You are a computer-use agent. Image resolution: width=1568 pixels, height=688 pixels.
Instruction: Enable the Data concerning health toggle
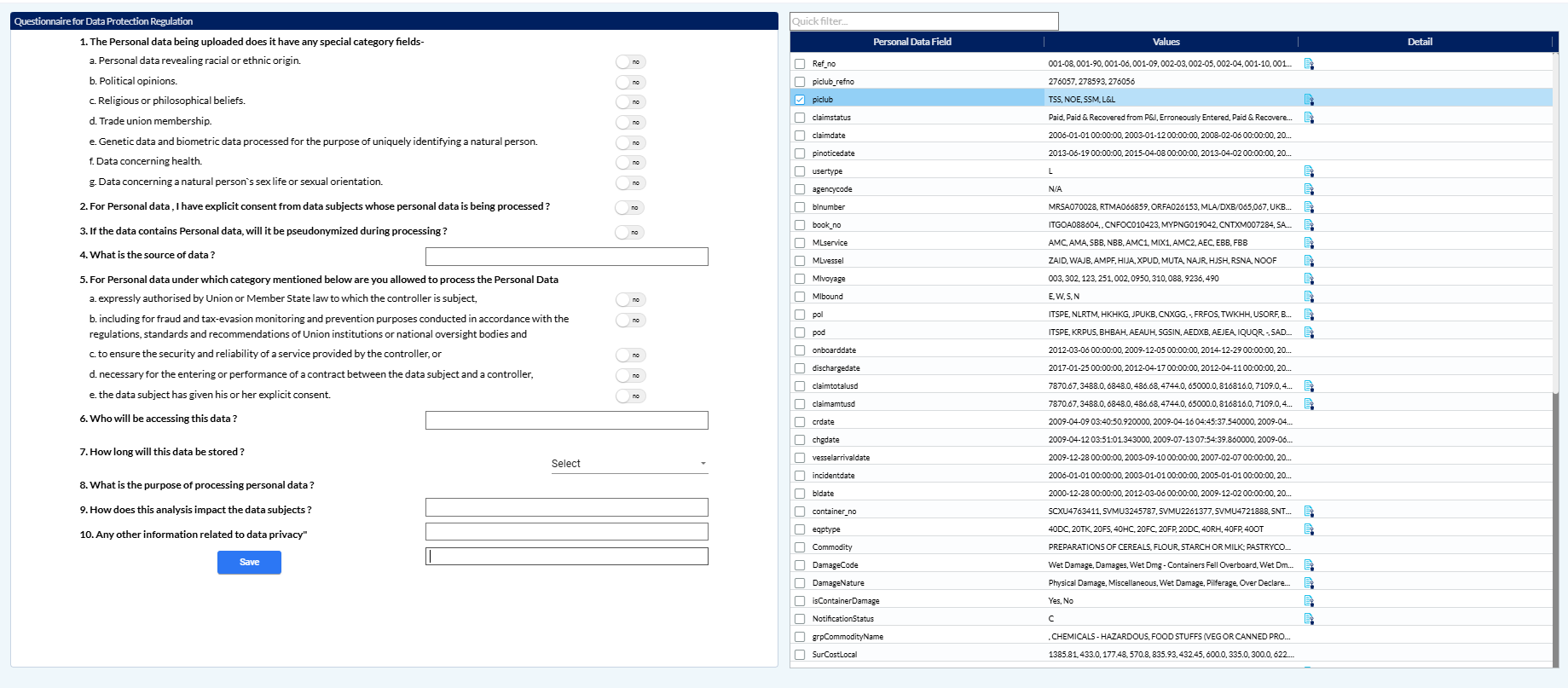[x=630, y=163]
